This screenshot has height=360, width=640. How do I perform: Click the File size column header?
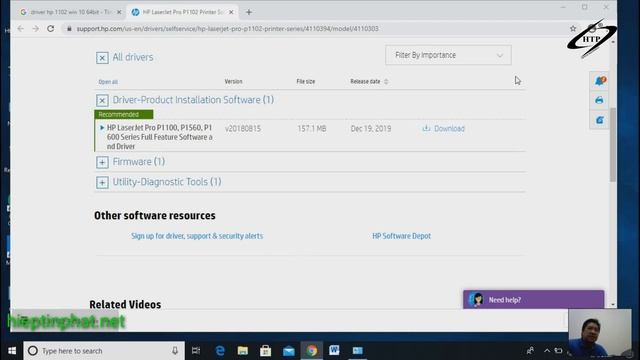306,82
